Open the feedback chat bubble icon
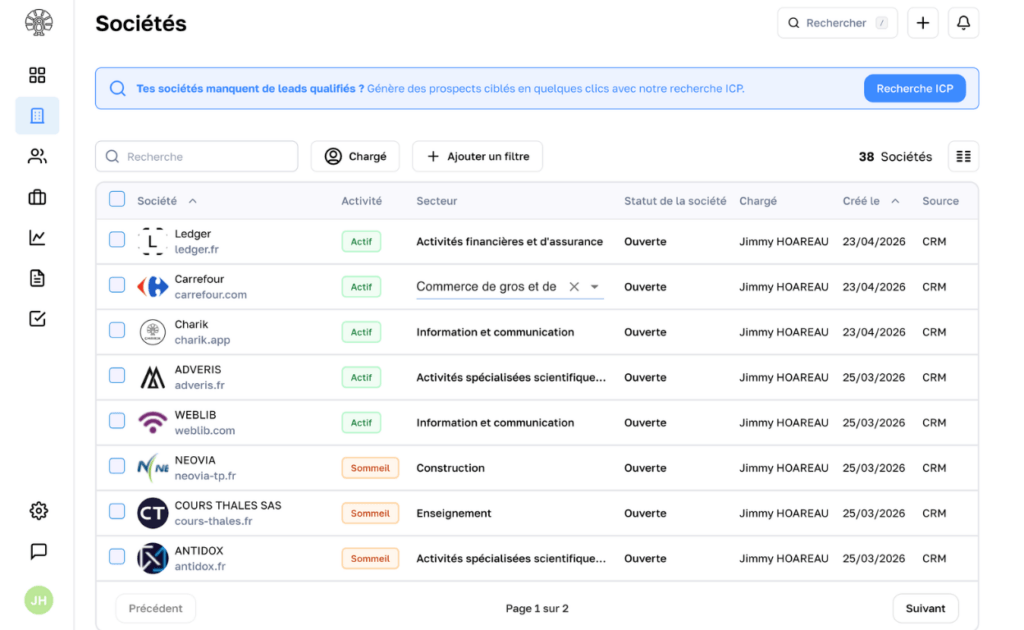Viewport: 1024px width, 630px height. (38, 551)
